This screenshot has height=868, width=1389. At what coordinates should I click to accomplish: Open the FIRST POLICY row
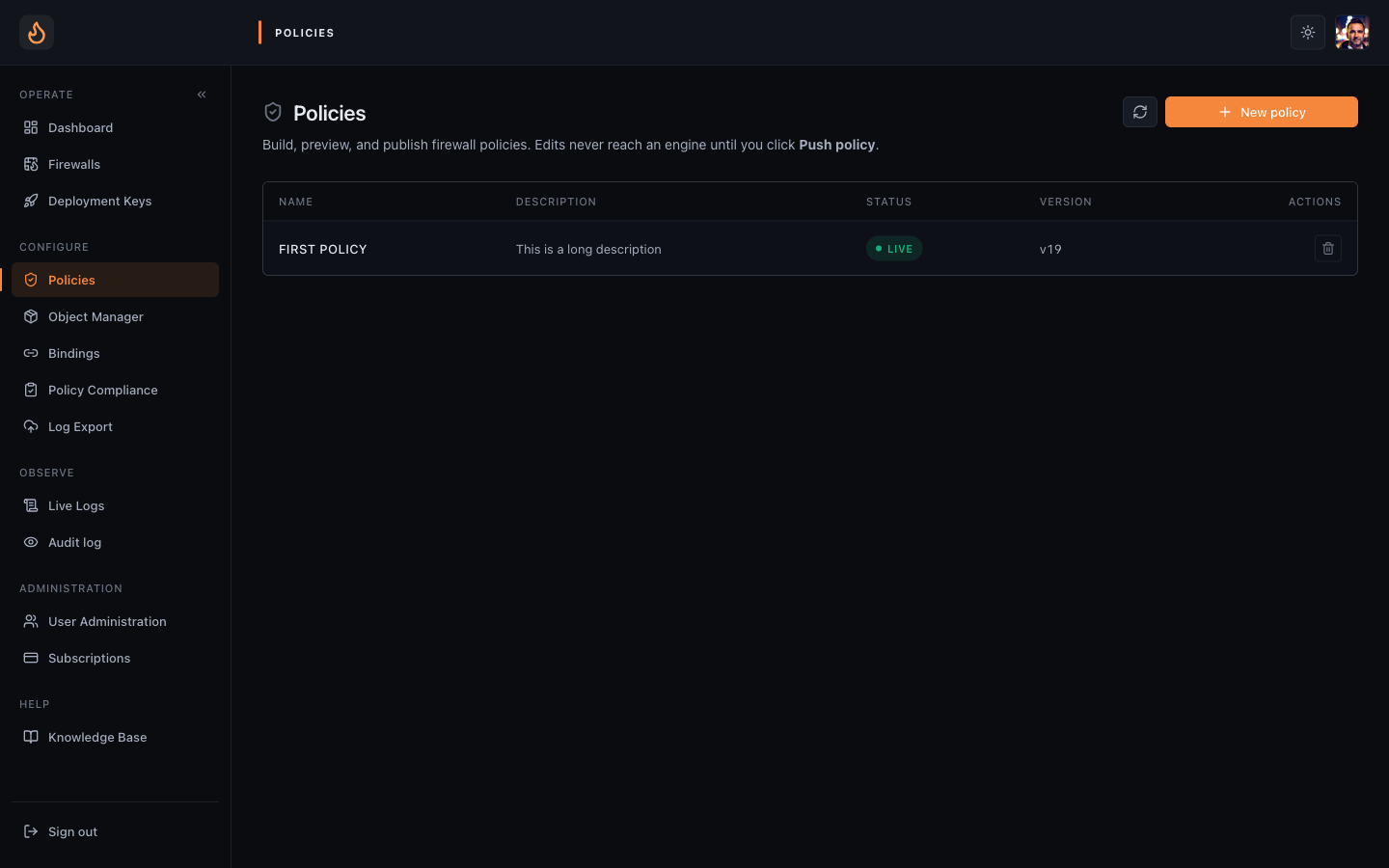click(x=810, y=249)
